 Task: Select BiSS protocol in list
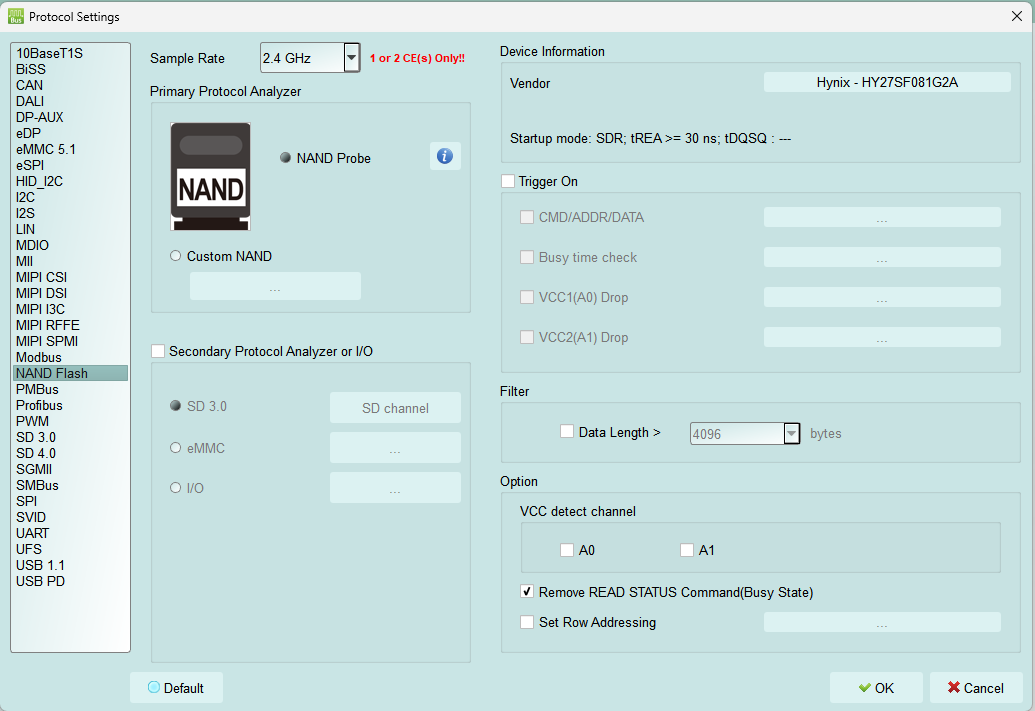click(71, 69)
